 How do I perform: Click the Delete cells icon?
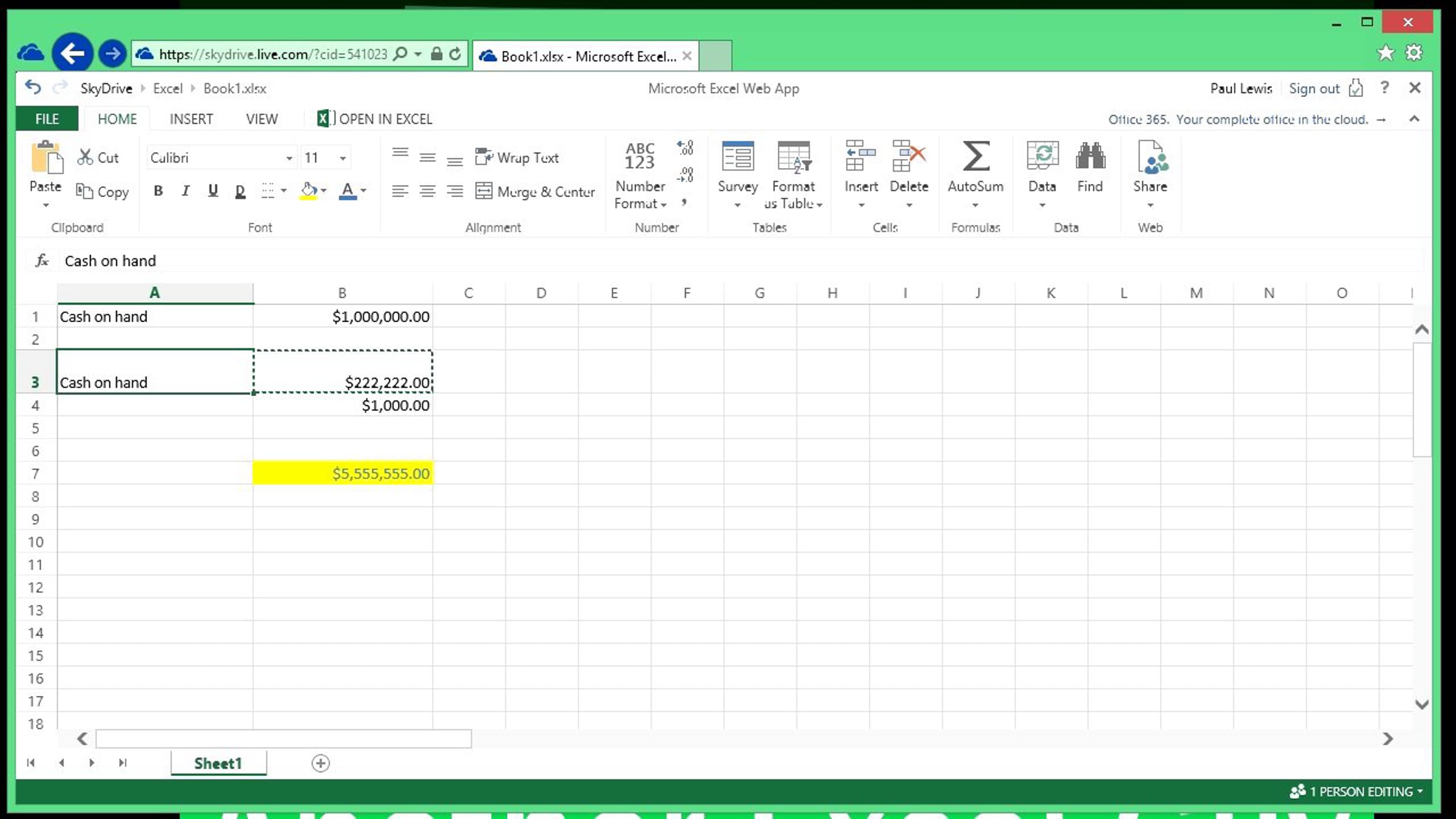(x=908, y=157)
